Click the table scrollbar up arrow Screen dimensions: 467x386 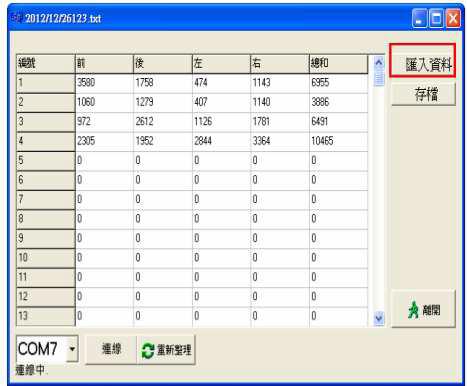[379, 62]
